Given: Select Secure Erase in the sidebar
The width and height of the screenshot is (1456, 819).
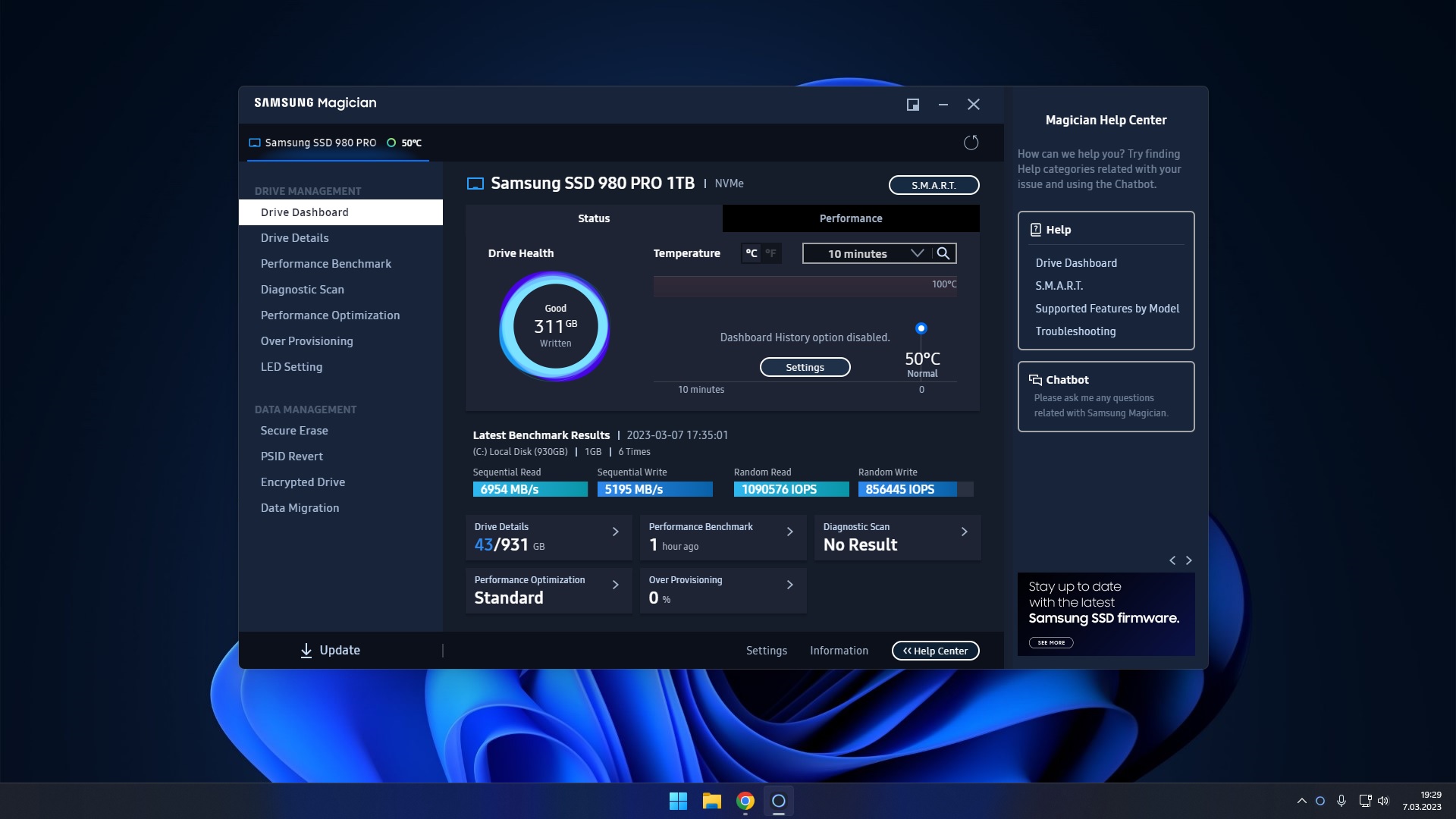Looking at the screenshot, I should (x=294, y=431).
